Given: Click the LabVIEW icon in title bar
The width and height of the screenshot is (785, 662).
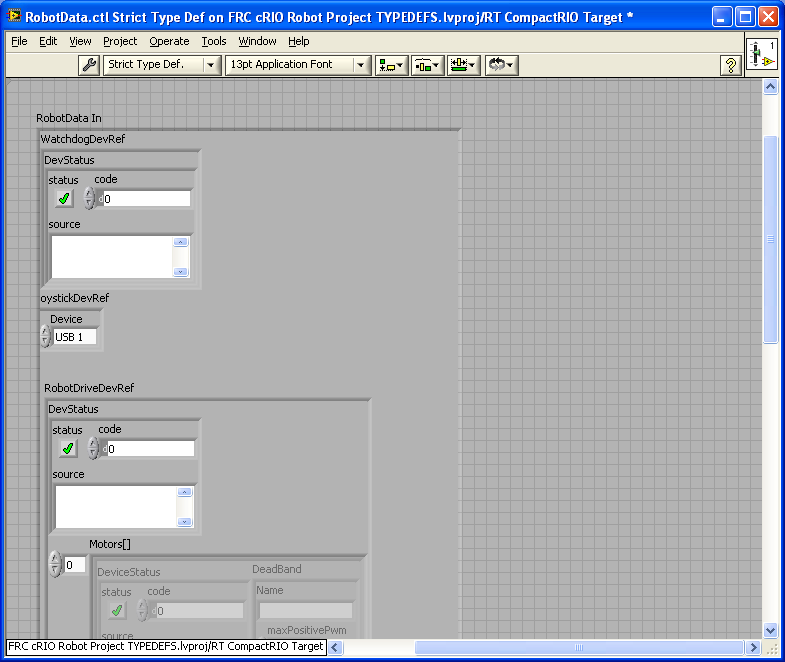Looking at the screenshot, I should click(x=14, y=16).
